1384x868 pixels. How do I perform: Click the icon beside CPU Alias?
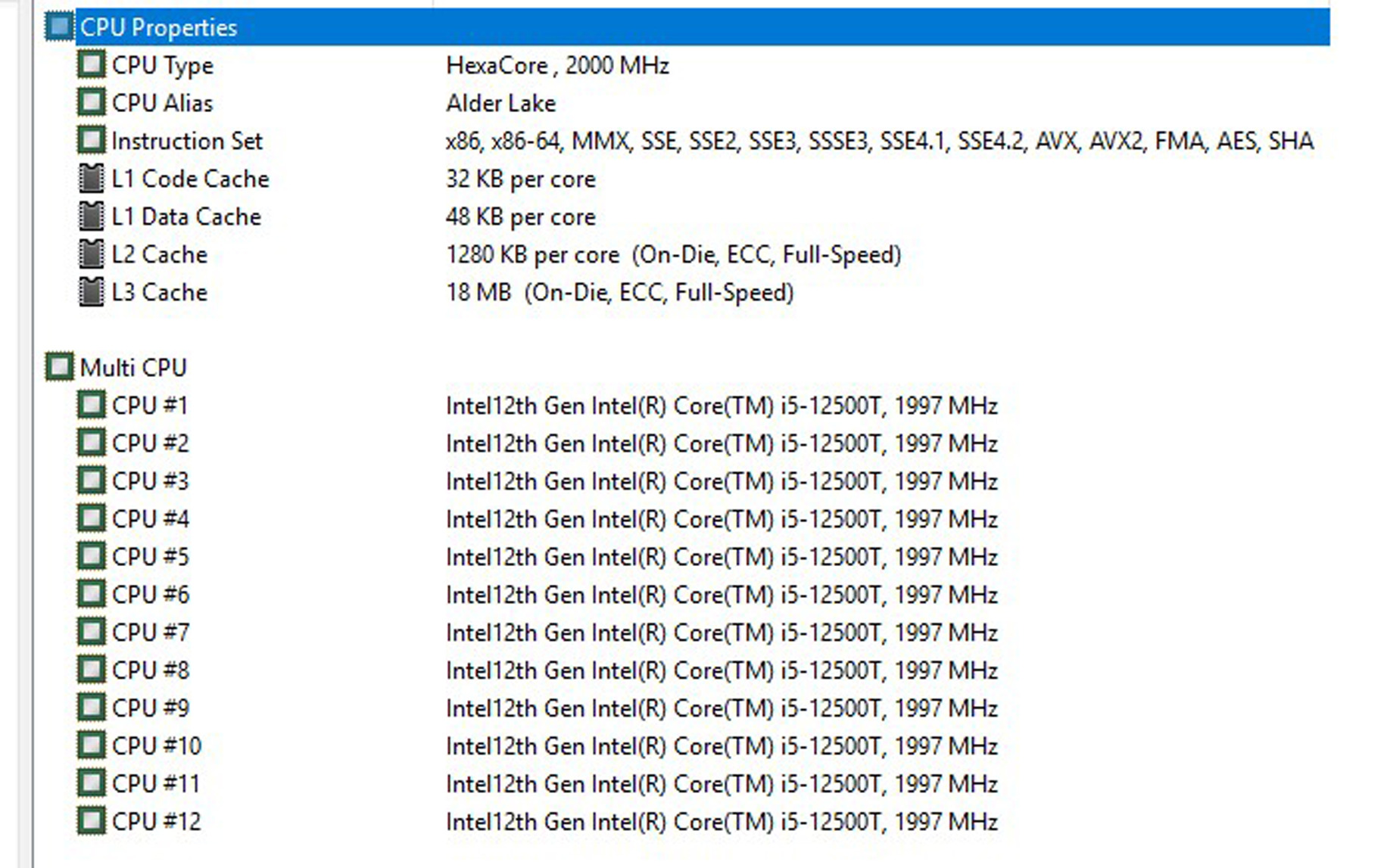(x=92, y=103)
